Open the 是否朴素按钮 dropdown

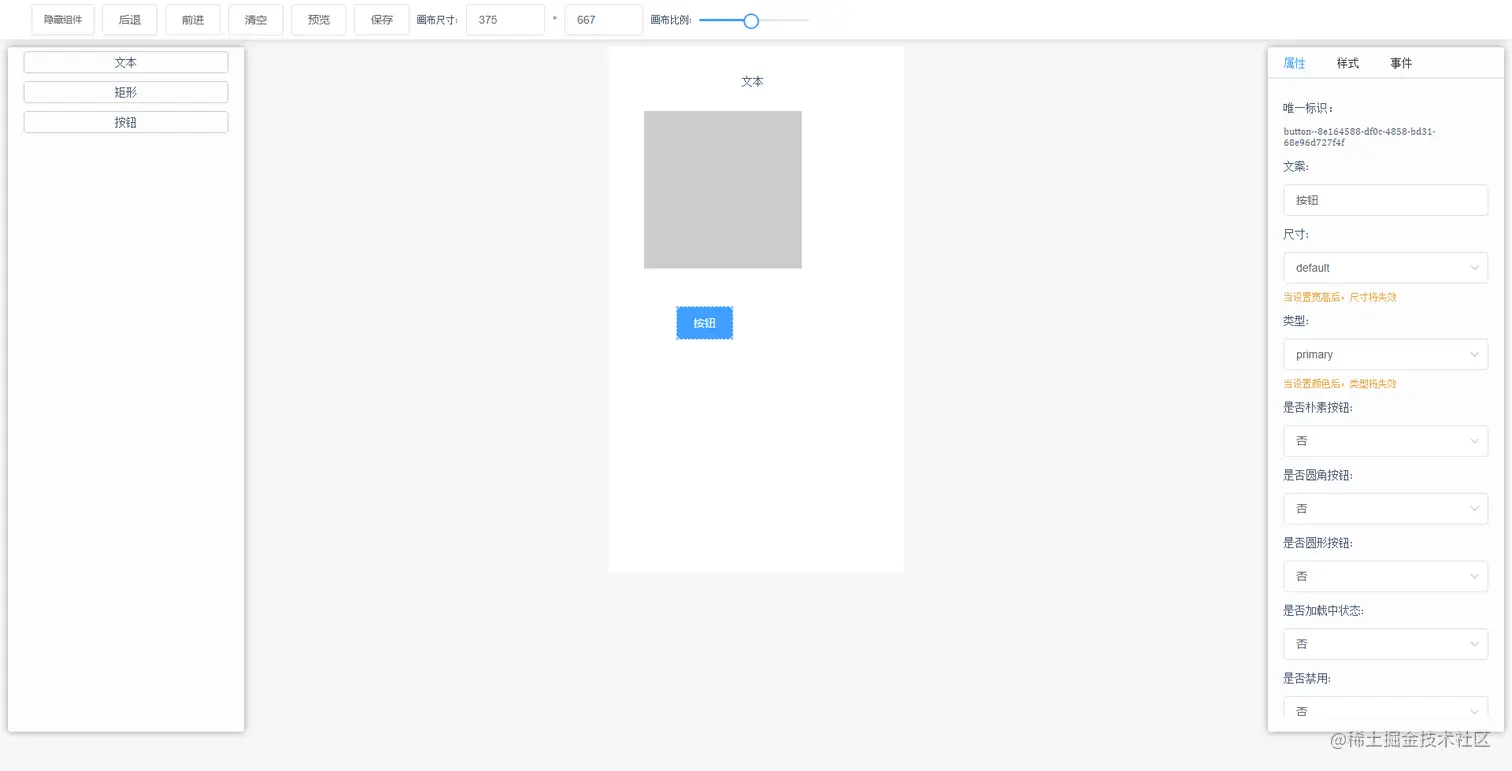tap(1385, 441)
